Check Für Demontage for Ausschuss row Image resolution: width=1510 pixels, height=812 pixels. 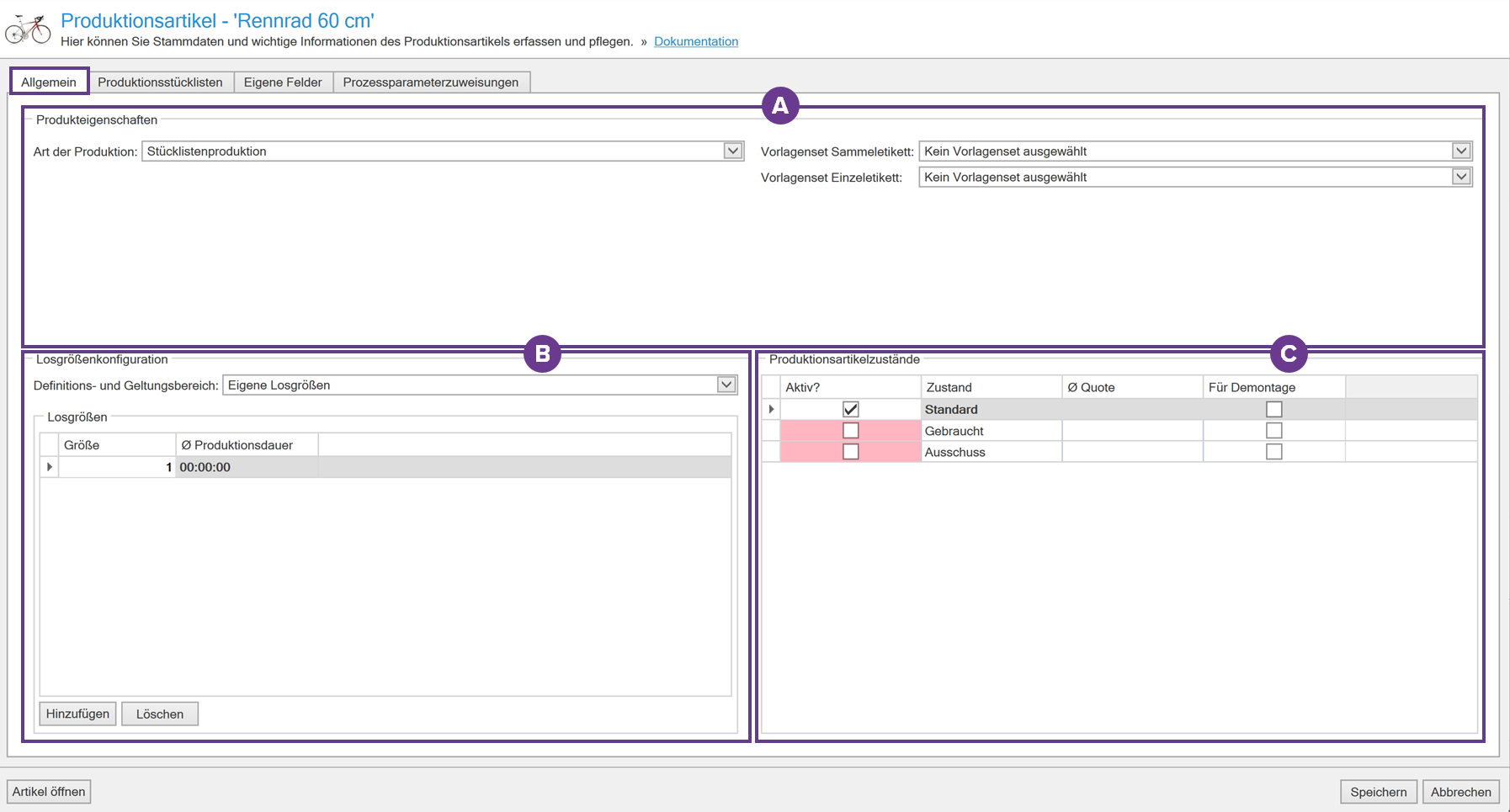click(x=1273, y=452)
